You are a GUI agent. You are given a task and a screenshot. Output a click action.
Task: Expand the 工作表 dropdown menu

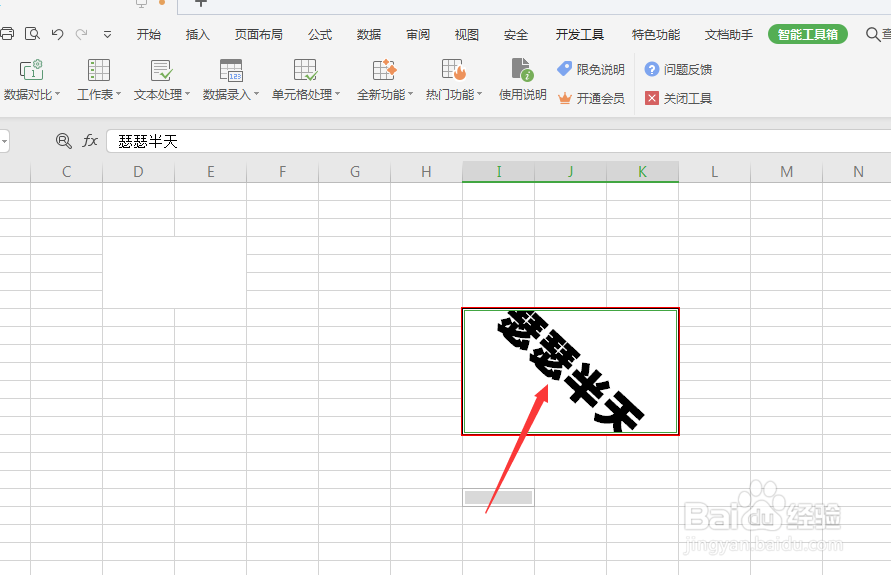click(x=118, y=94)
